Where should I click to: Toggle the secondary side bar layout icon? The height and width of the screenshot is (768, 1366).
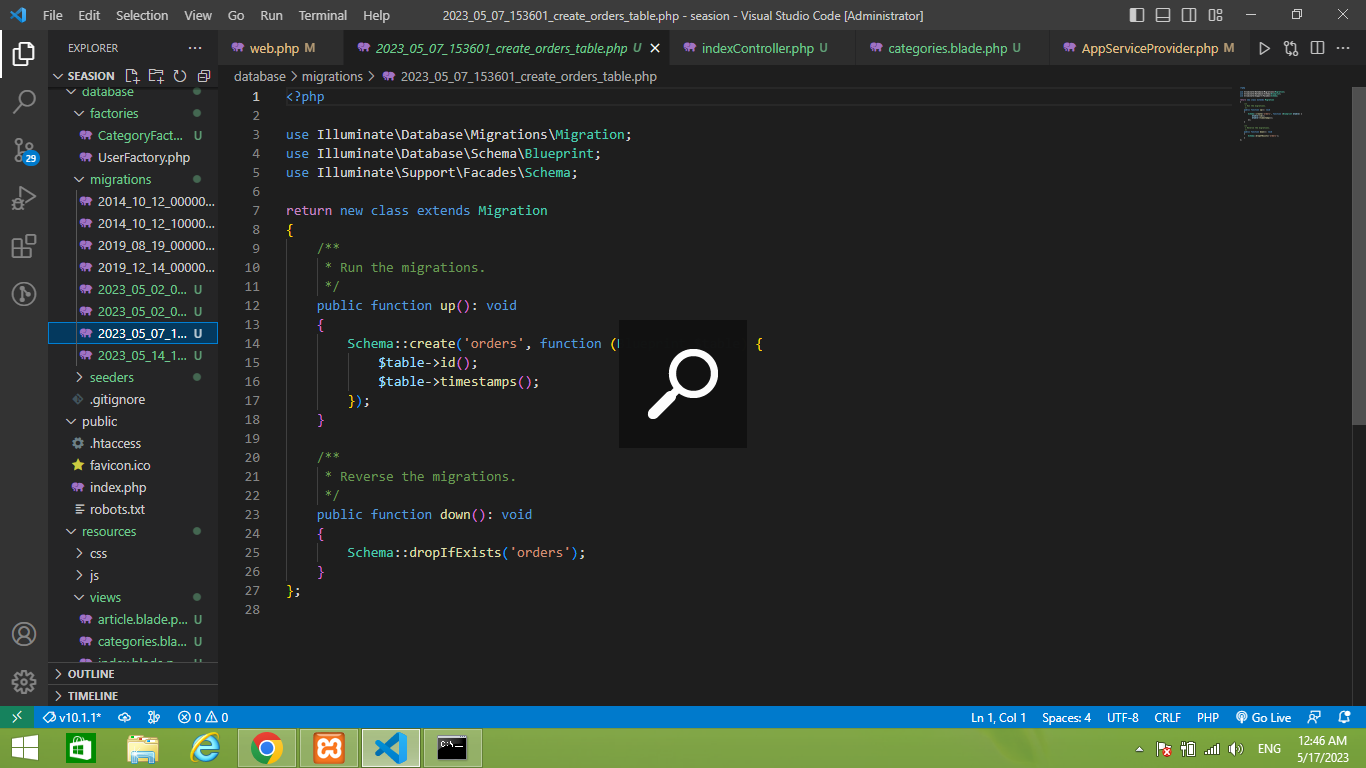coord(1189,15)
